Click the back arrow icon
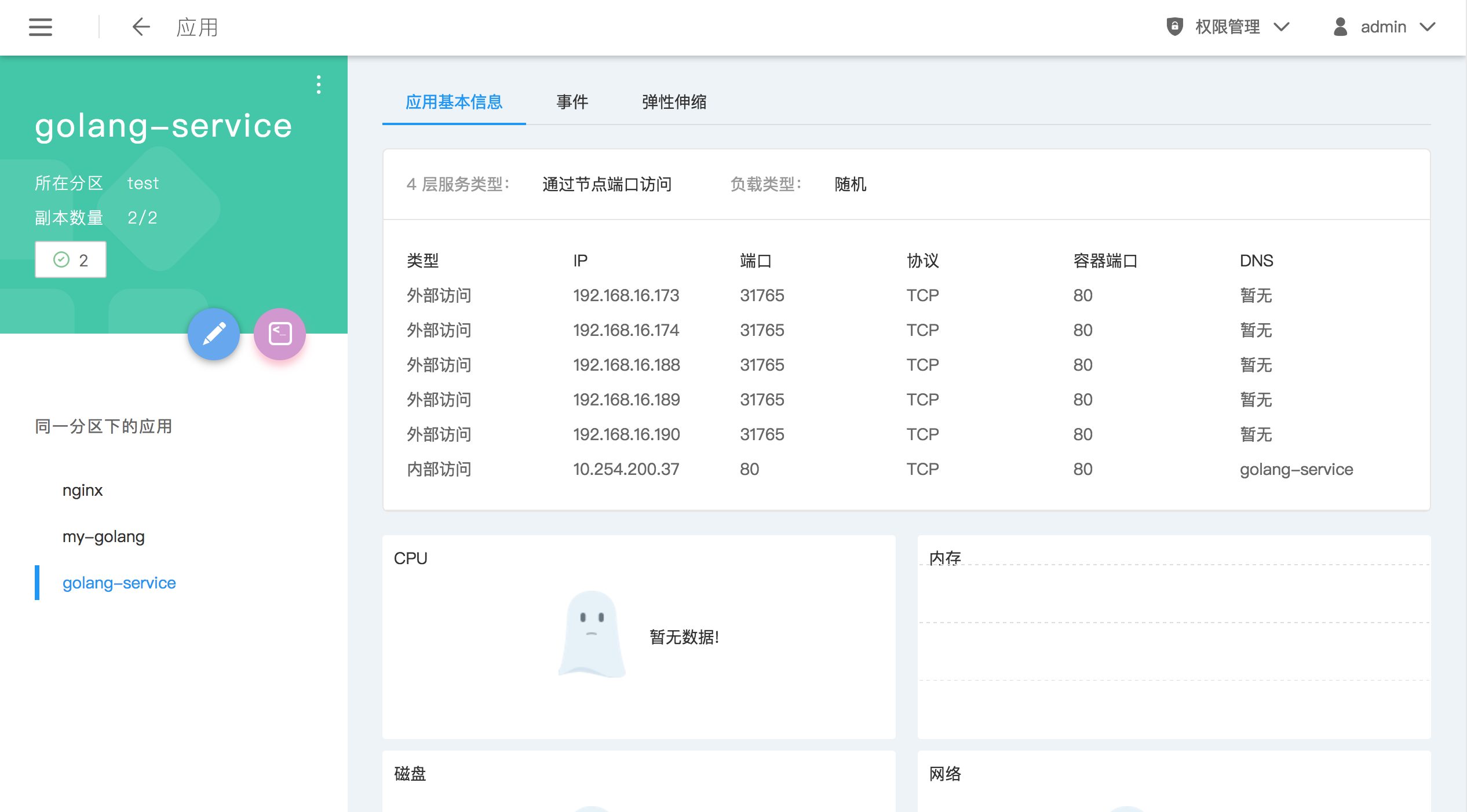Image resolution: width=1467 pixels, height=812 pixels. 141,27
